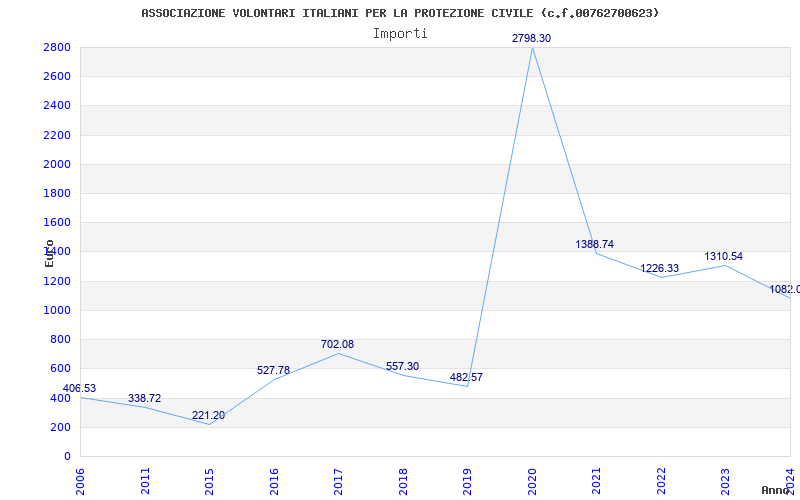Click the Euro y-axis title
Viewport: 800px width, 500px height.
tap(49, 253)
